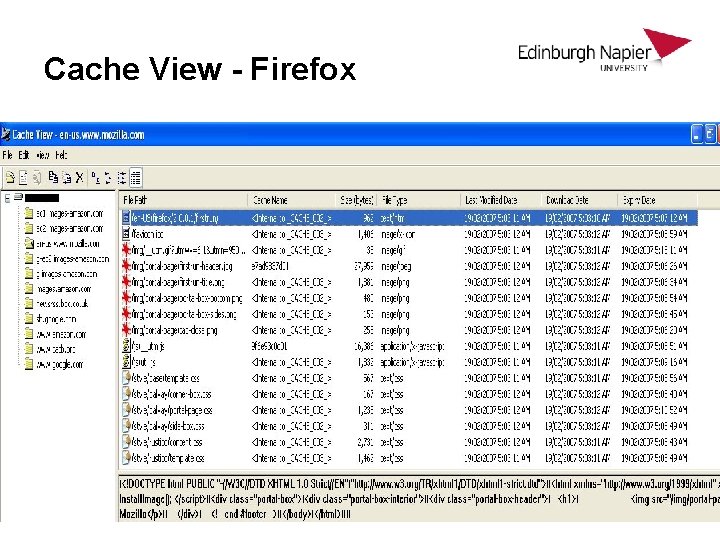Open the Edit menu
This screenshot has width=720, height=540.
pos(24,155)
